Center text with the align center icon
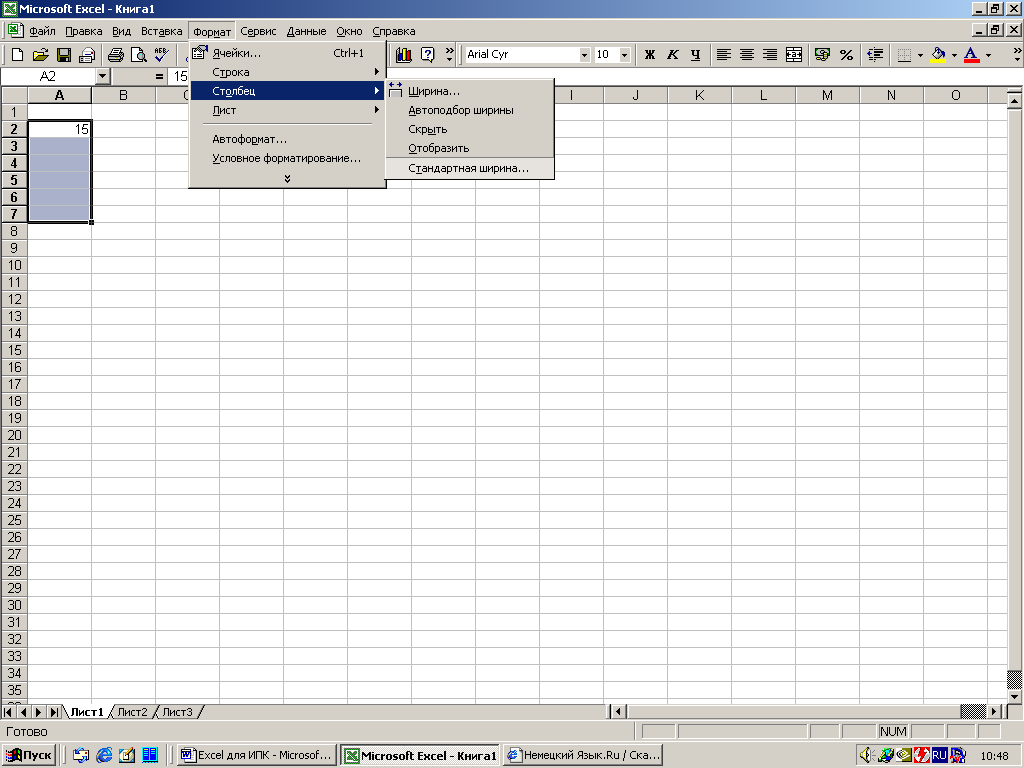This screenshot has height=768, width=1024. tap(746, 55)
